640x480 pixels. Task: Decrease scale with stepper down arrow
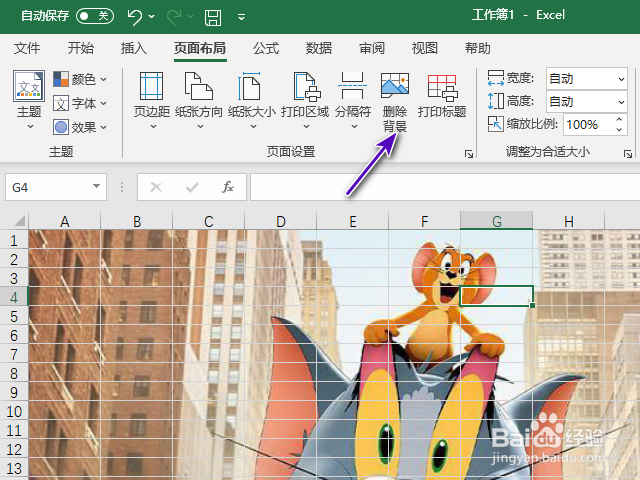click(619, 130)
